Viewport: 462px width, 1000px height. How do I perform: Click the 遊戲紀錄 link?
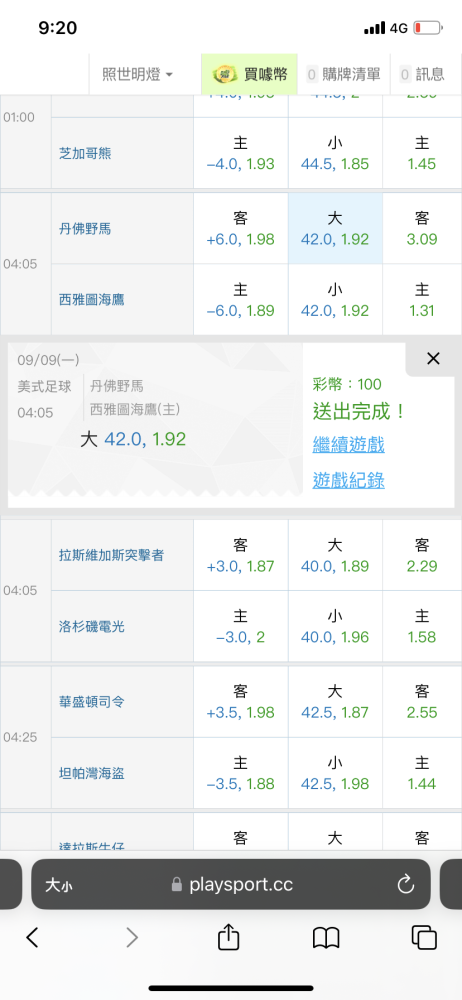tap(348, 480)
